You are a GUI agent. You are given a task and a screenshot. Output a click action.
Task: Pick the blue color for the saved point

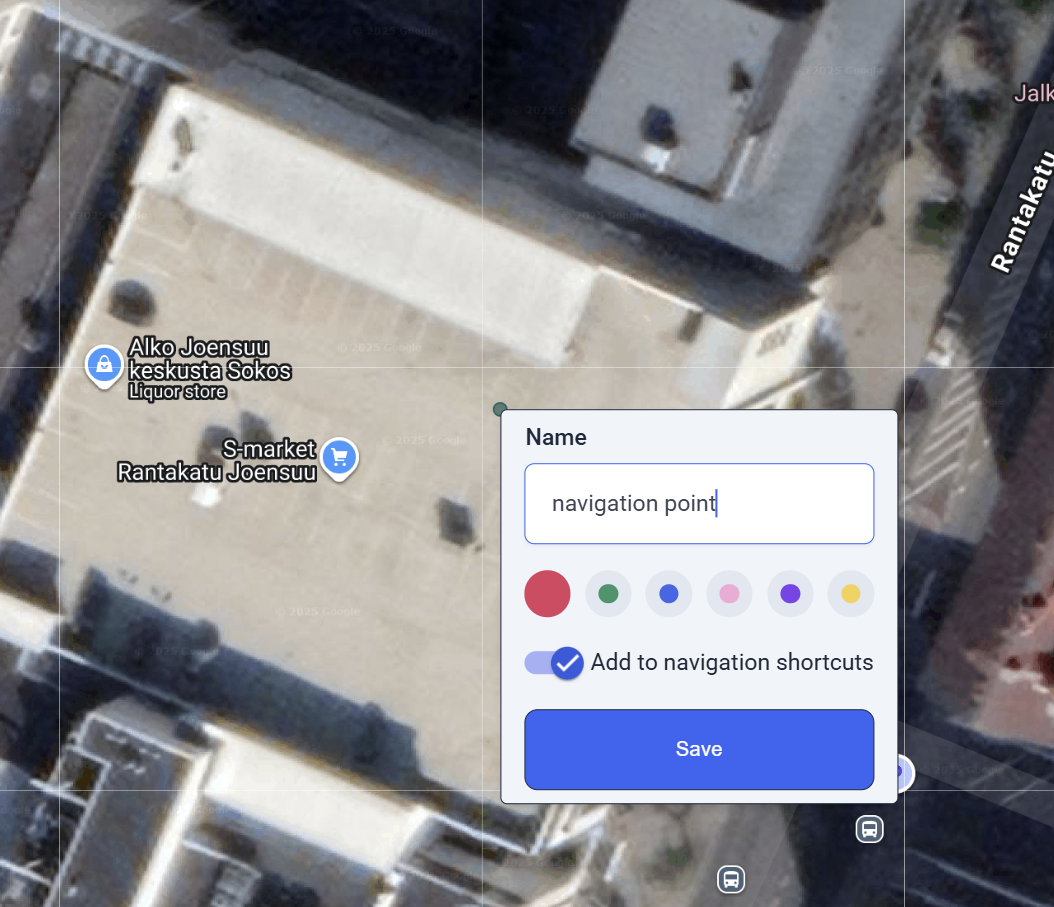tap(668, 593)
